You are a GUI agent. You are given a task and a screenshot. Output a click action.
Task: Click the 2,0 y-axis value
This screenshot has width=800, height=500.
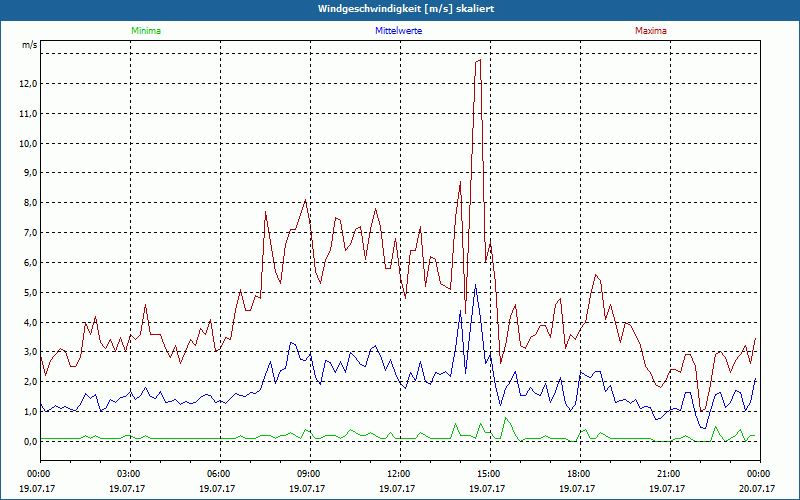pos(30,382)
